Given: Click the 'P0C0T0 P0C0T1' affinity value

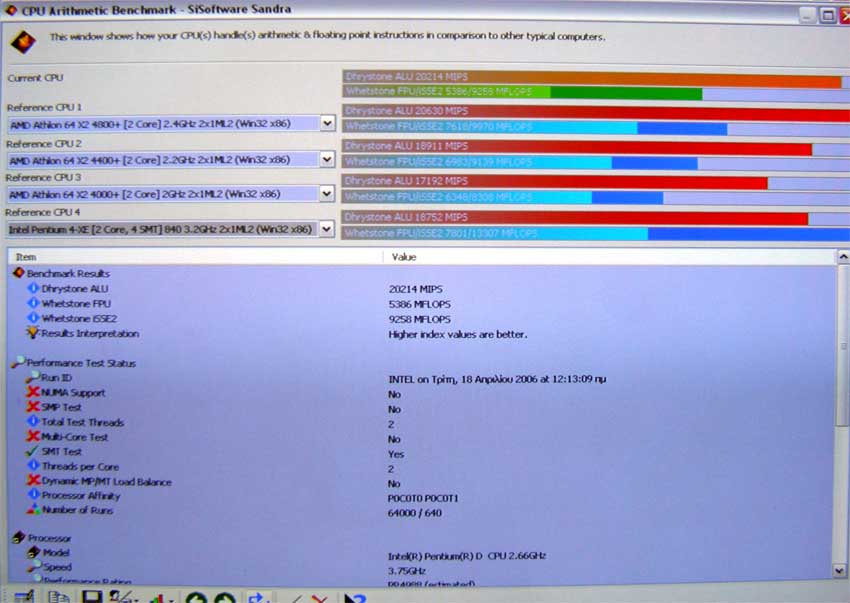Looking at the screenshot, I should (x=423, y=498).
